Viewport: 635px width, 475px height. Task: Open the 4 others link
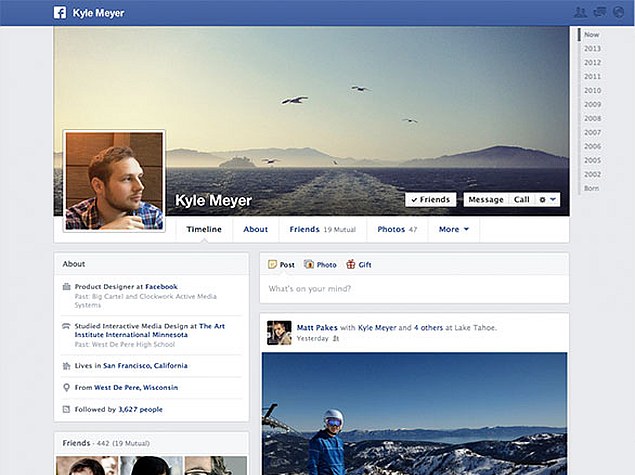pyautogui.click(x=428, y=328)
